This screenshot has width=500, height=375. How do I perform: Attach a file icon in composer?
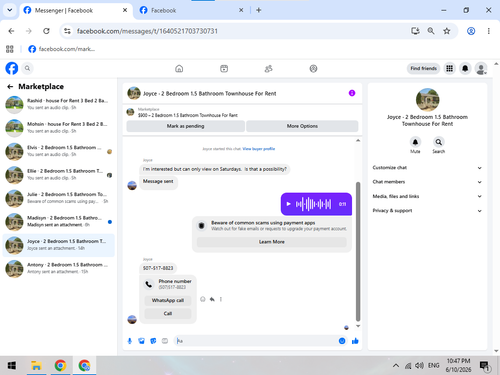point(141,341)
